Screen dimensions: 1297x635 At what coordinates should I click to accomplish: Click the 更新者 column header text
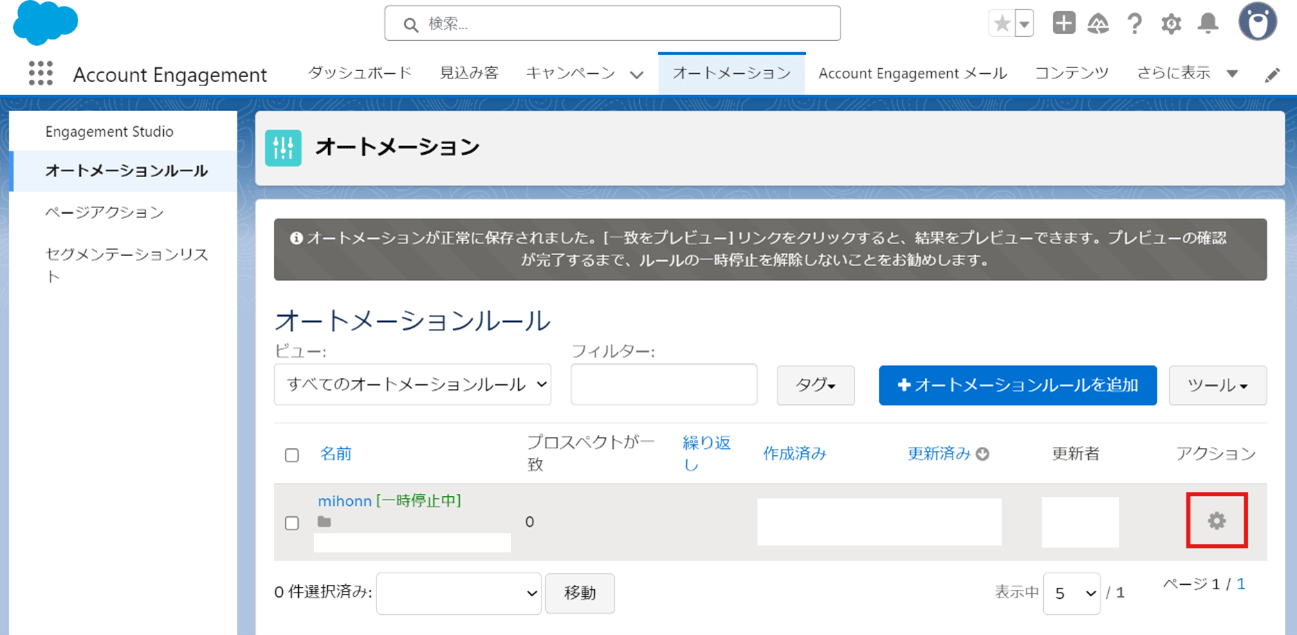[x=1076, y=454]
